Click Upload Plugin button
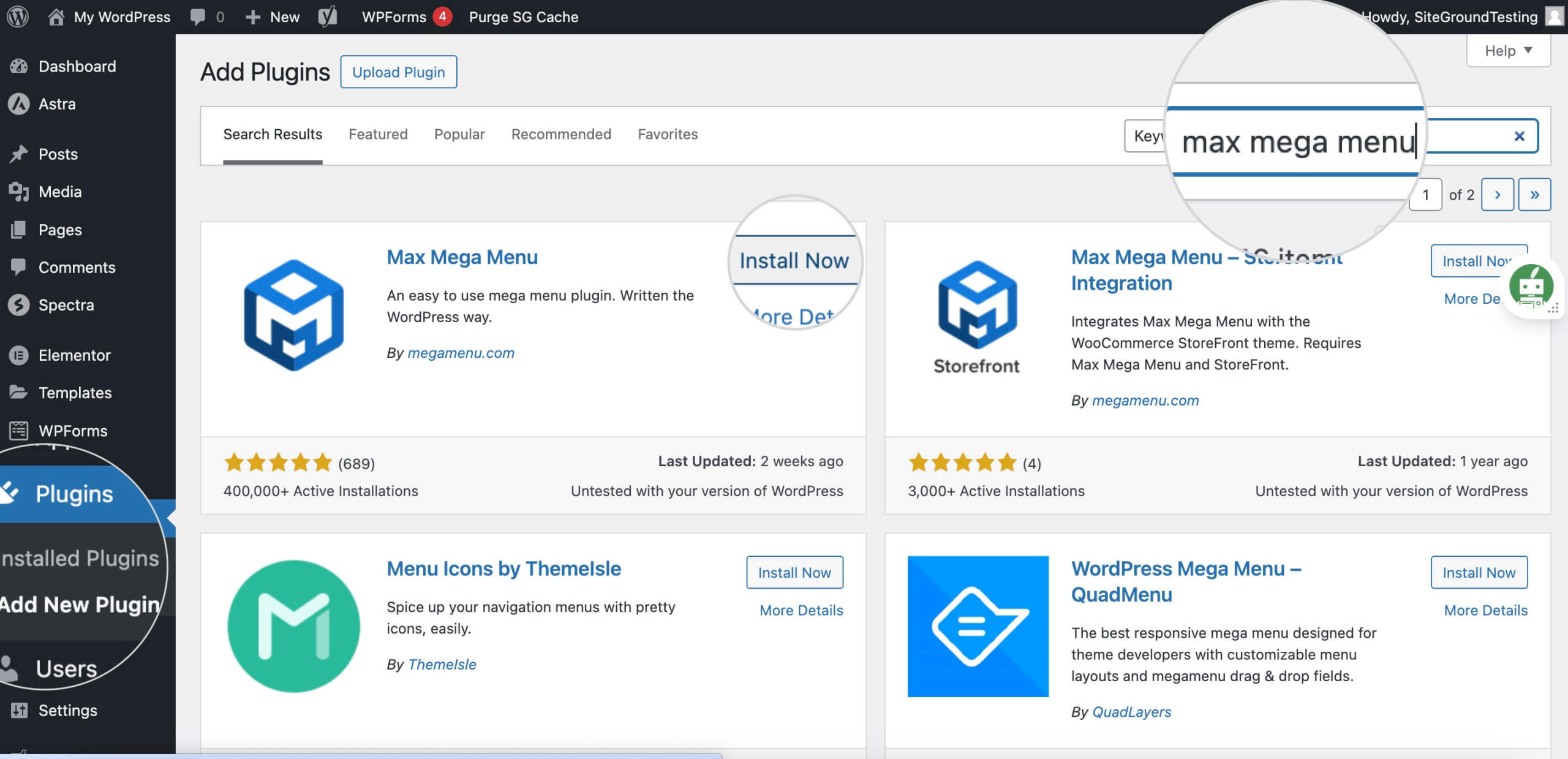Screen dimensions: 1568x759 click(398, 71)
